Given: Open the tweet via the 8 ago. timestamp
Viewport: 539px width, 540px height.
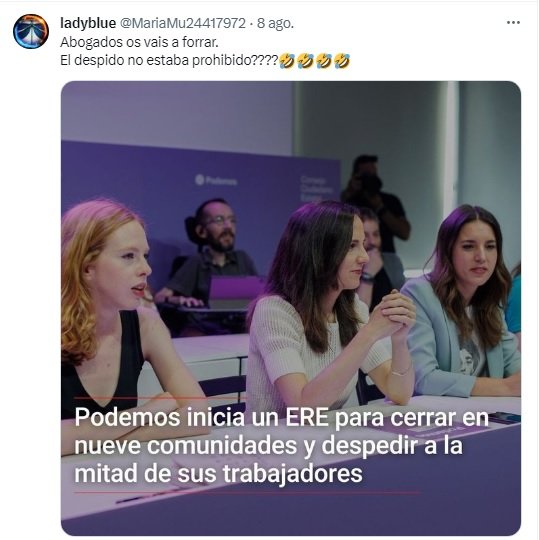Looking at the screenshot, I should (275, 23).
